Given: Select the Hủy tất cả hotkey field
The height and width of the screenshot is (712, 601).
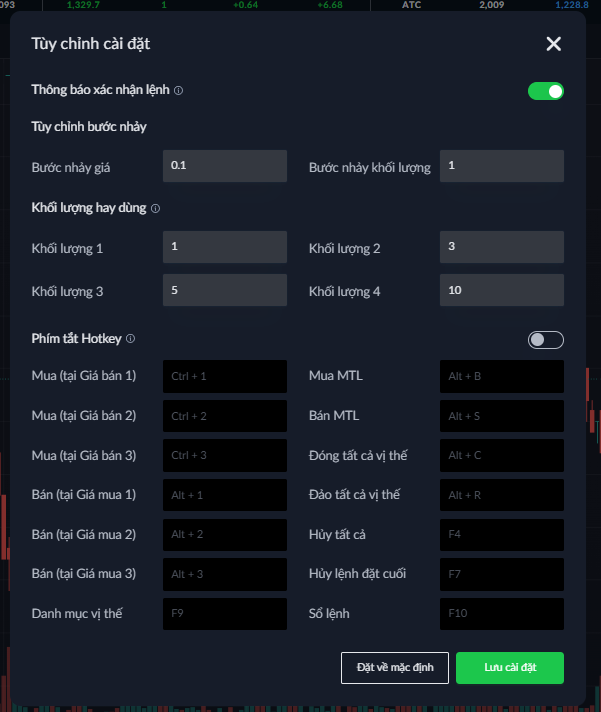Looking at the screenshot, I should point(501,534).
